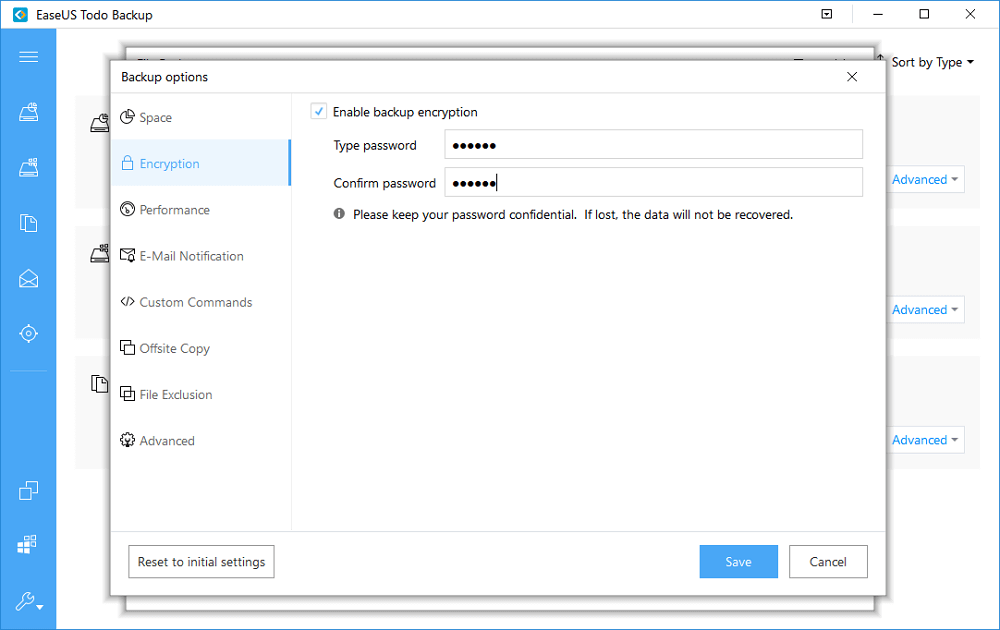Screen dimensions: 1000x630
Task: Click the System backup sidebar icon
Action: [x=28, y=167]
